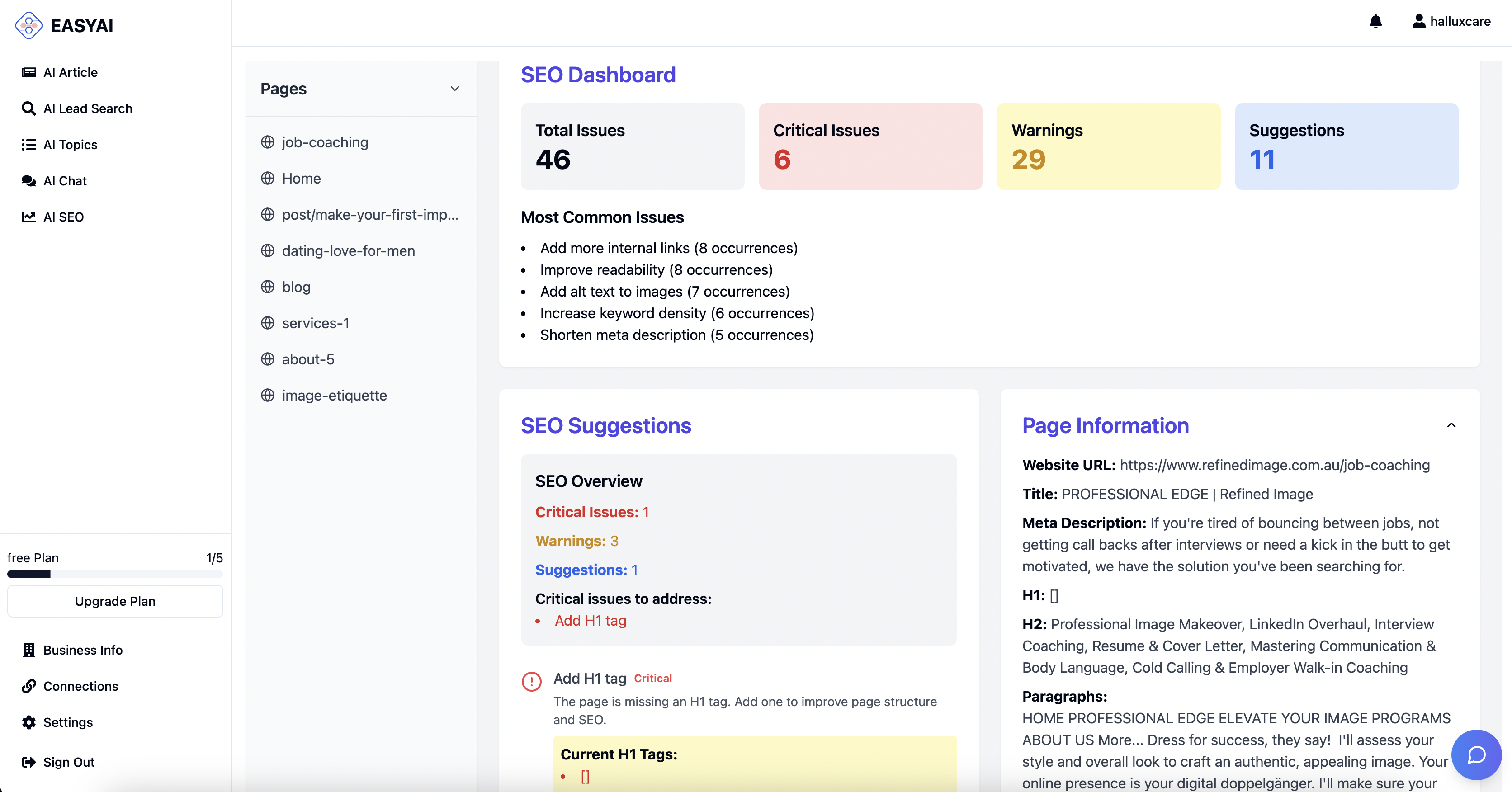1512x792 pixels.
Task: Click 'Improve readability (8 occurrences)'
Action: coord(656,270)
